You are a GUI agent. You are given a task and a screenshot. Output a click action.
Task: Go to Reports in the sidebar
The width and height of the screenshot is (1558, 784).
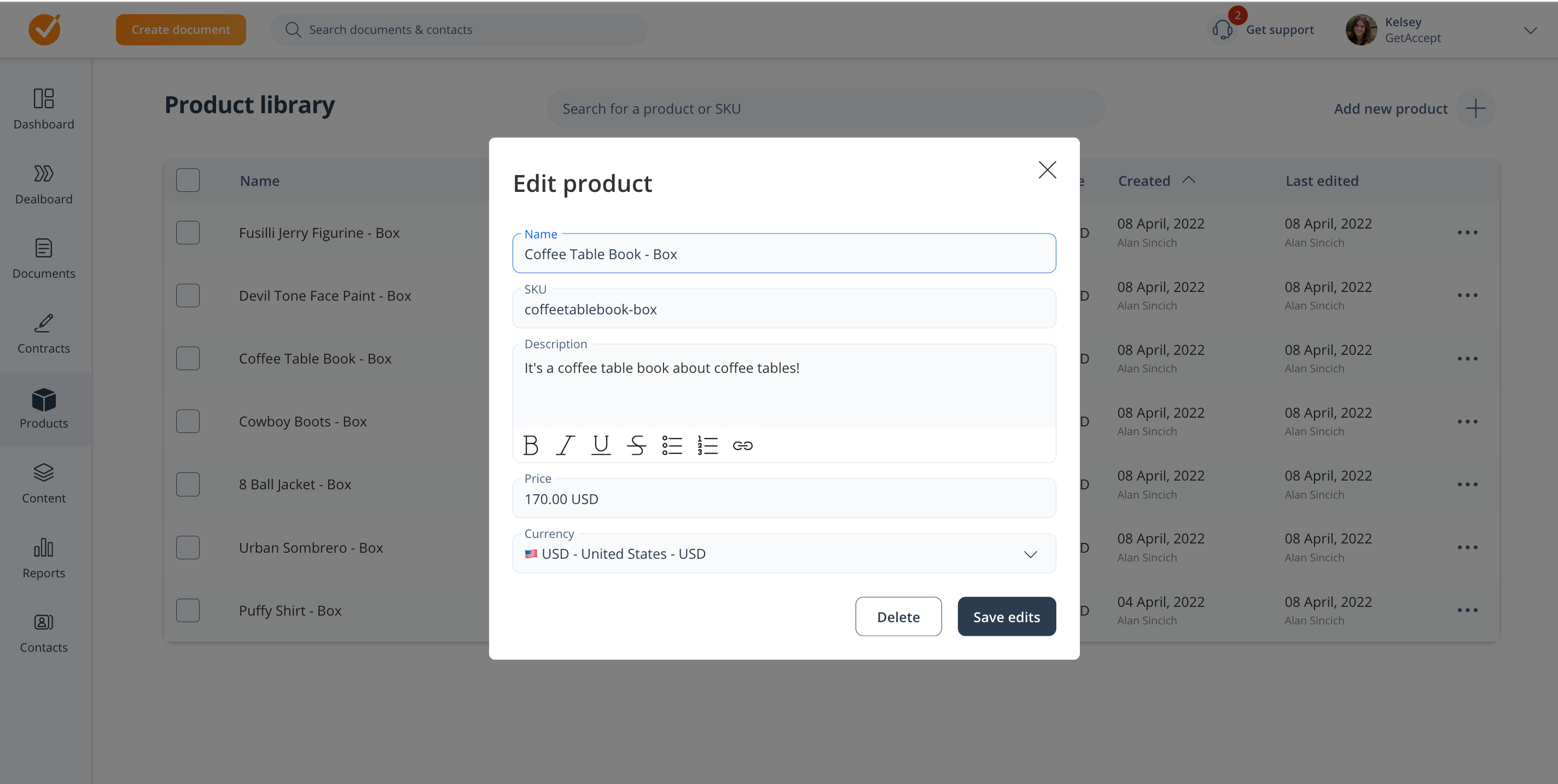(44, 558)
